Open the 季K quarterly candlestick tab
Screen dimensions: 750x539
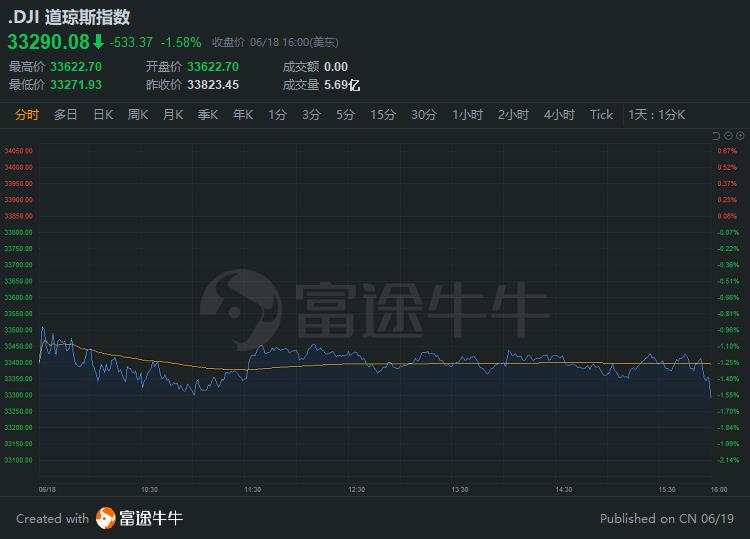tap(208, 115)
